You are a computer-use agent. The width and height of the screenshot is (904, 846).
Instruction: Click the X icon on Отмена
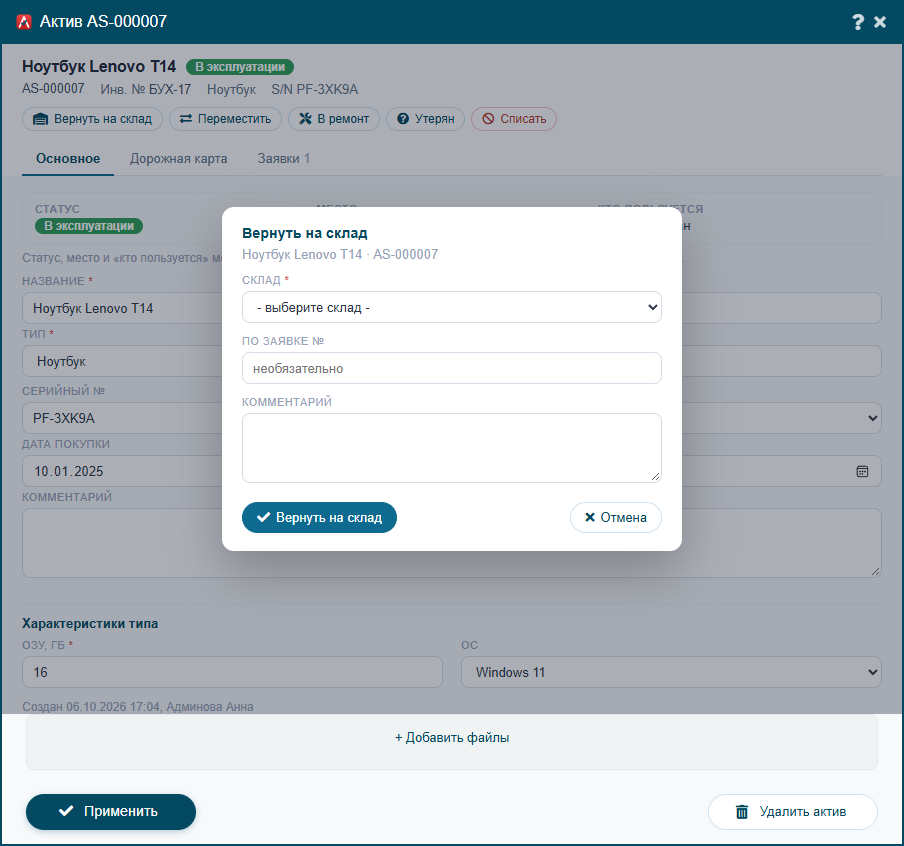click(x=590, y=517)
